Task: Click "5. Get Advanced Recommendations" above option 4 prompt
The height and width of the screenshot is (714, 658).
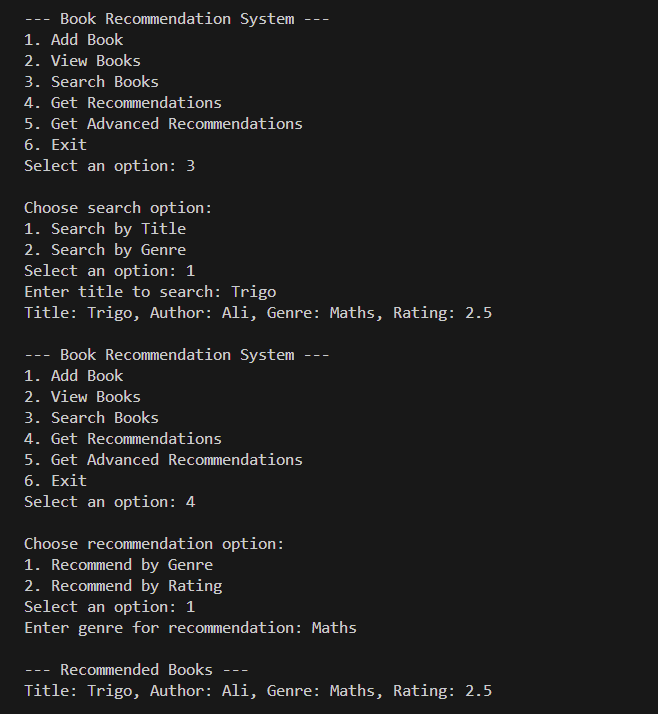Action: click(x=163, y=460)
